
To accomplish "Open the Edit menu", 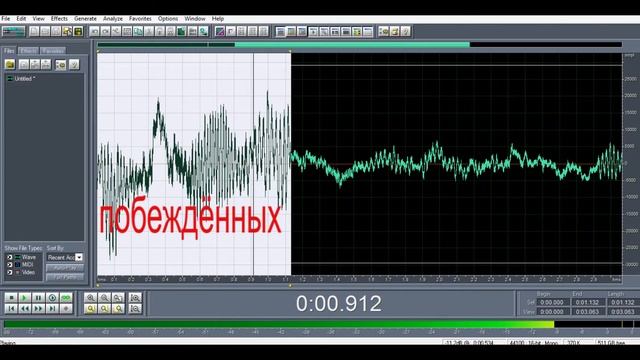I will 21,18.
